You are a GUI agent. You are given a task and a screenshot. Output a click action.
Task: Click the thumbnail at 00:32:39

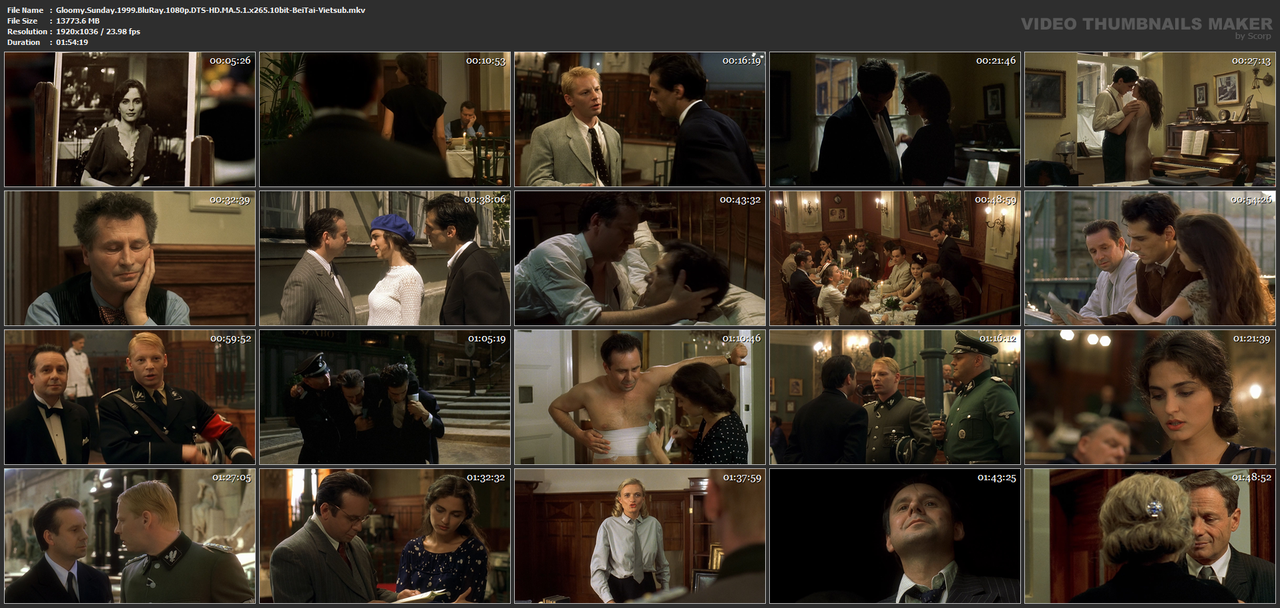click(130, 258)
